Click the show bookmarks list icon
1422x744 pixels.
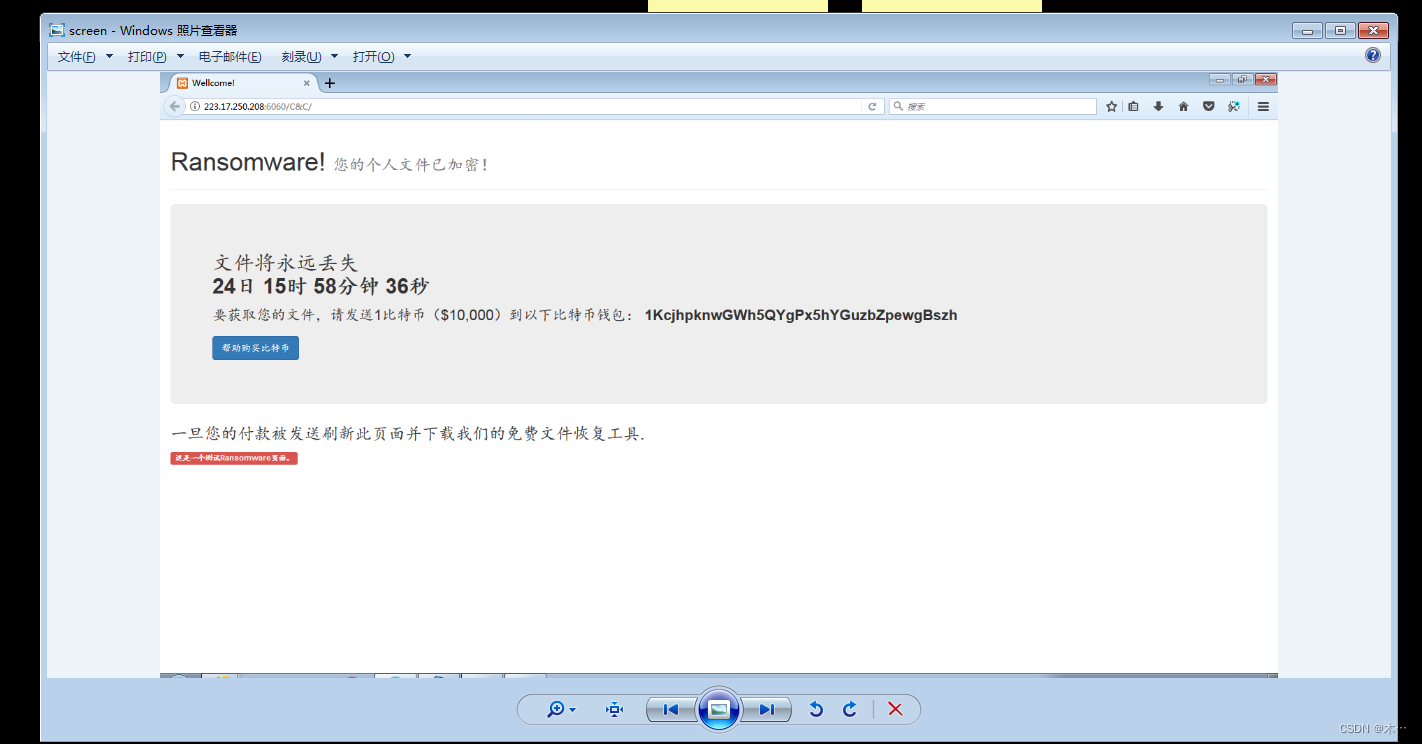1133,106
